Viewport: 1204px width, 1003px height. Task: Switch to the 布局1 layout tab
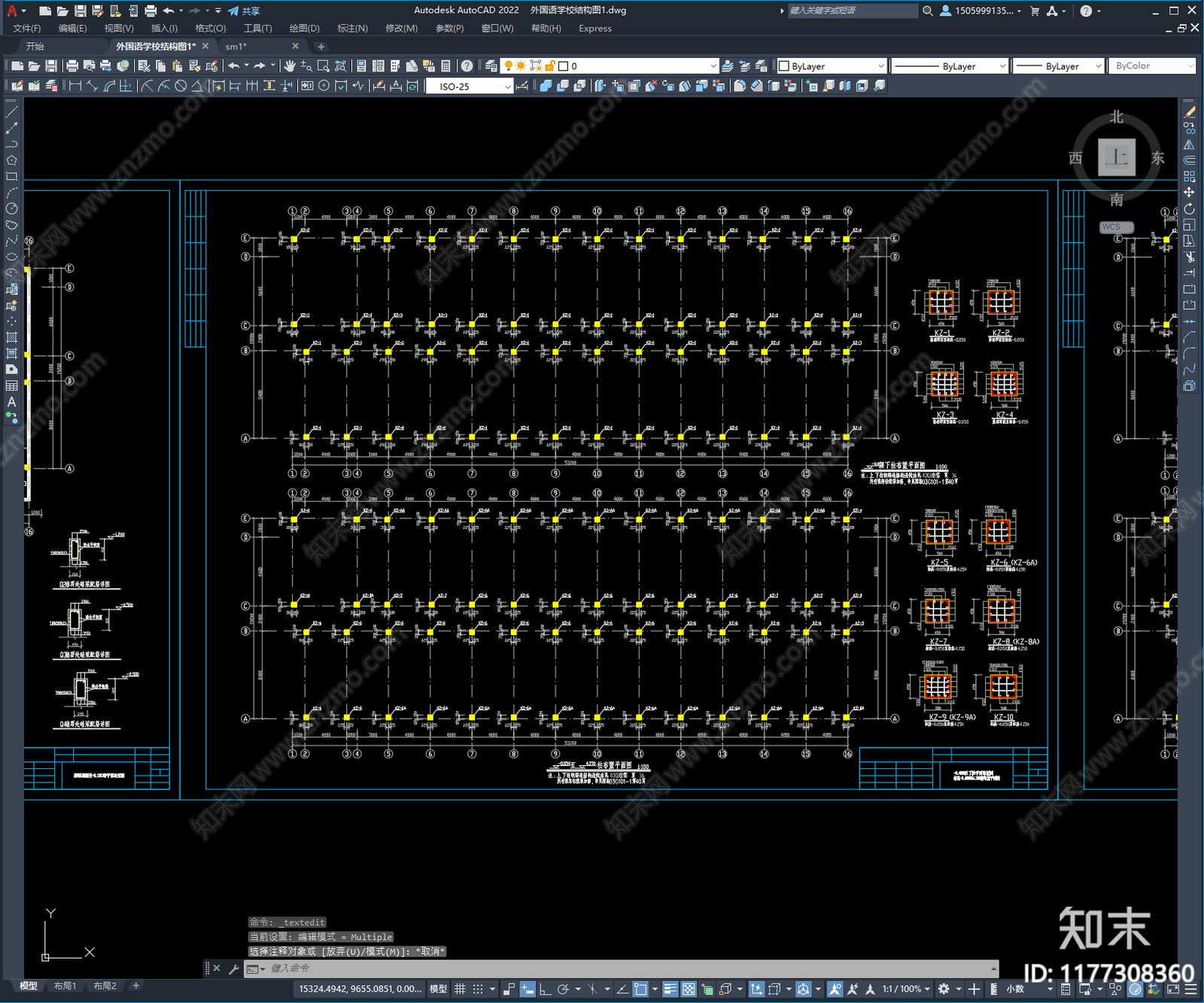(x=65, y=986)
